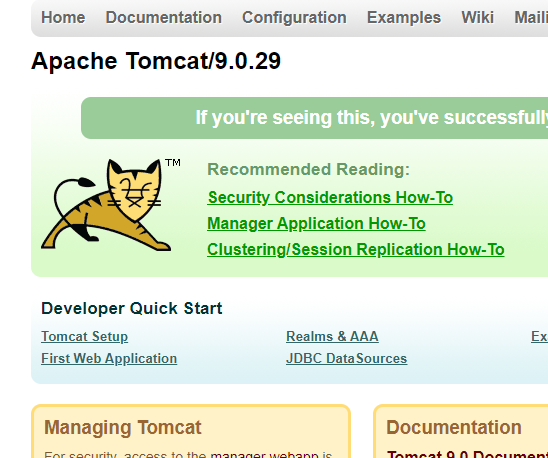This screenshot has height=458, width=548.
Task: Open the First Web Application link
Action: (x=109, y=358)
